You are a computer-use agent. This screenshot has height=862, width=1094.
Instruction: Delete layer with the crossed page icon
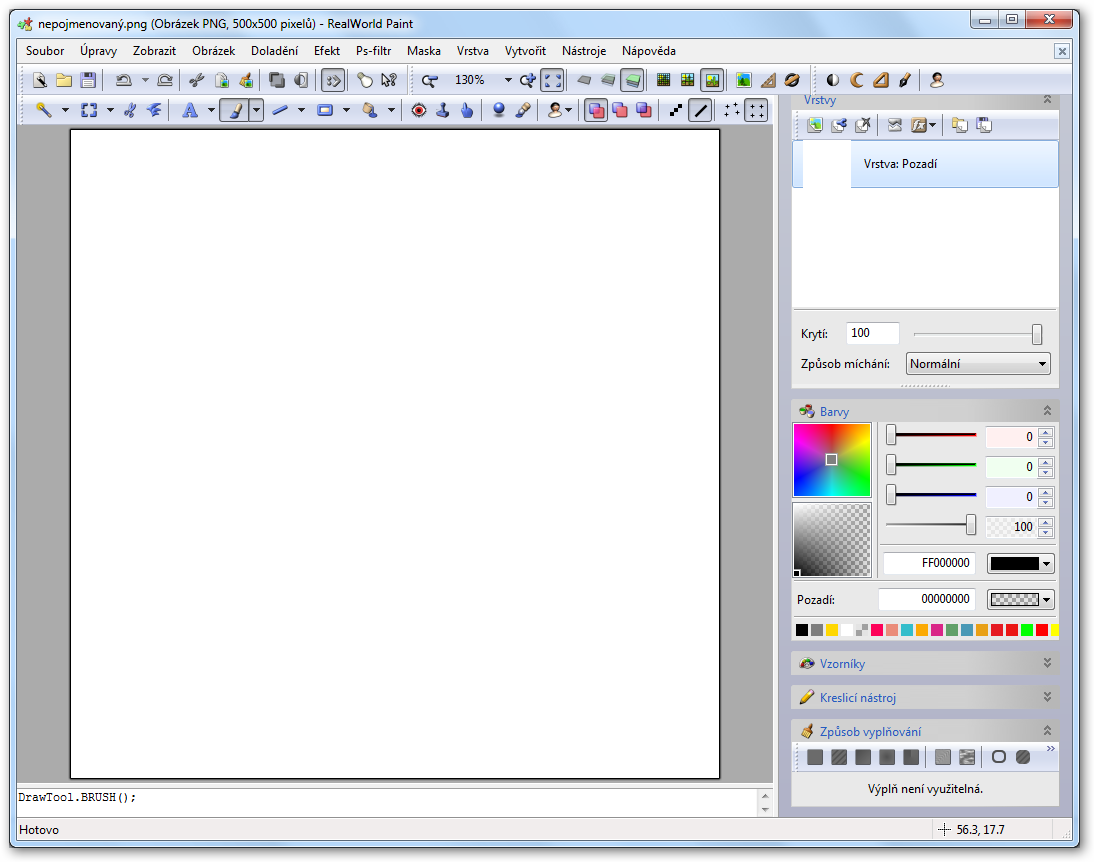coord(862,126)
